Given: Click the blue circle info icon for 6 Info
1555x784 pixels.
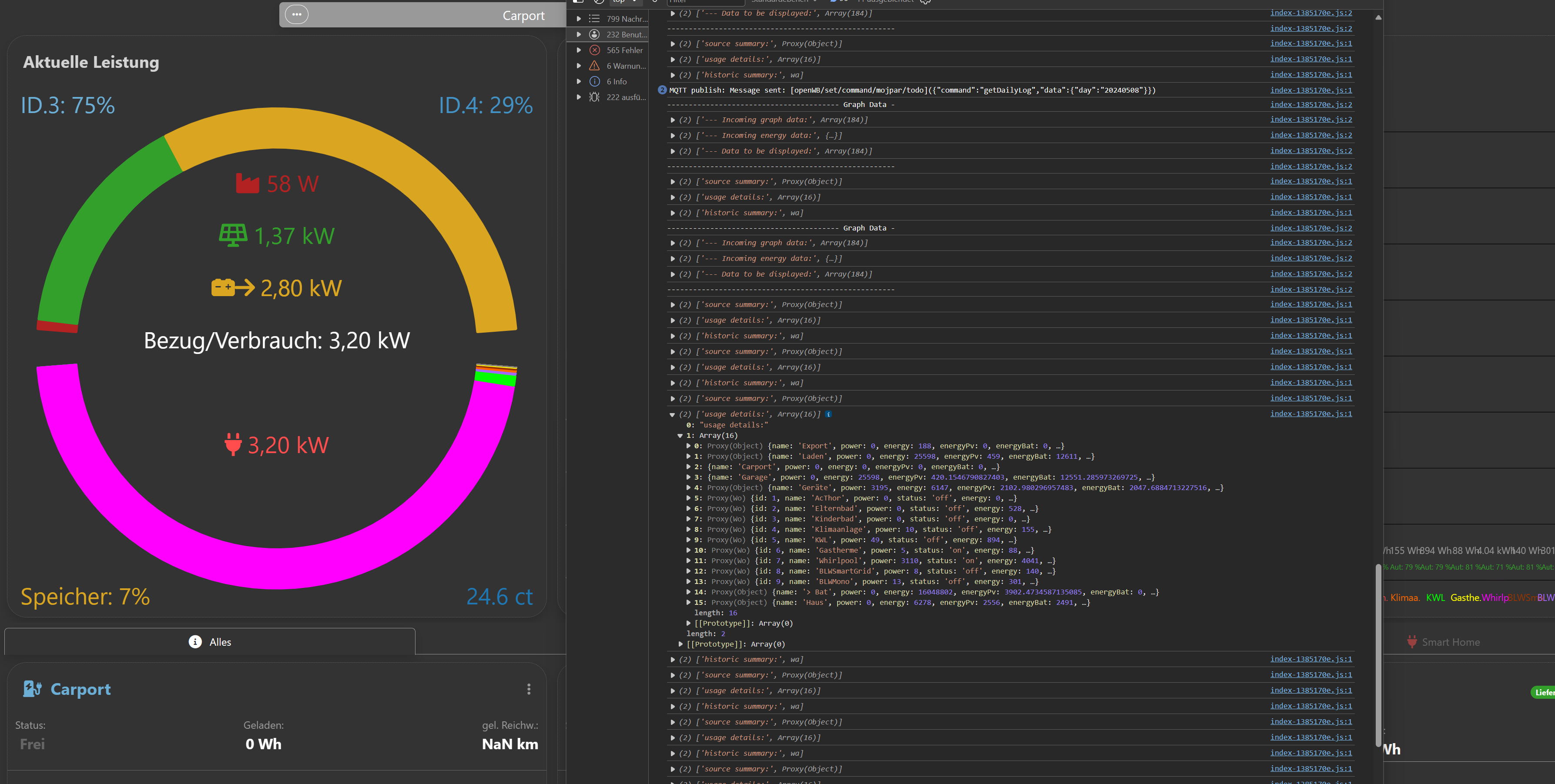Looking at the screenshot, I should [x=595, y=81].
